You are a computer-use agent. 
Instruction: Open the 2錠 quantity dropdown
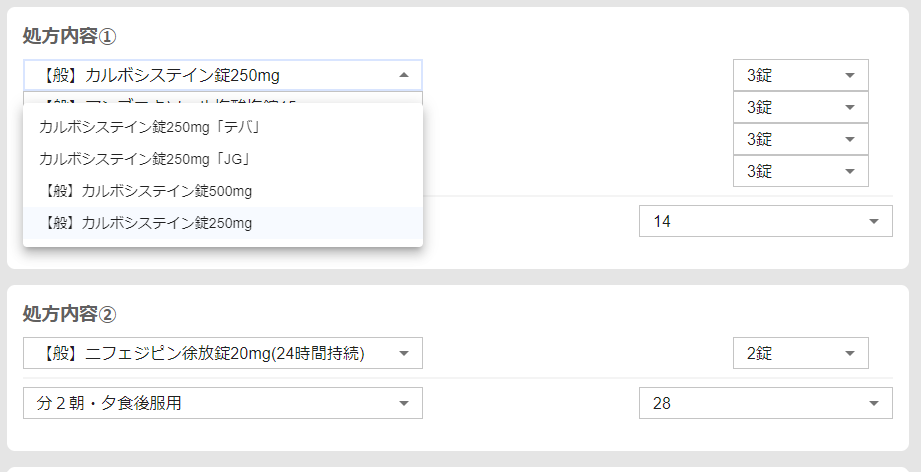tap(799, 353)
